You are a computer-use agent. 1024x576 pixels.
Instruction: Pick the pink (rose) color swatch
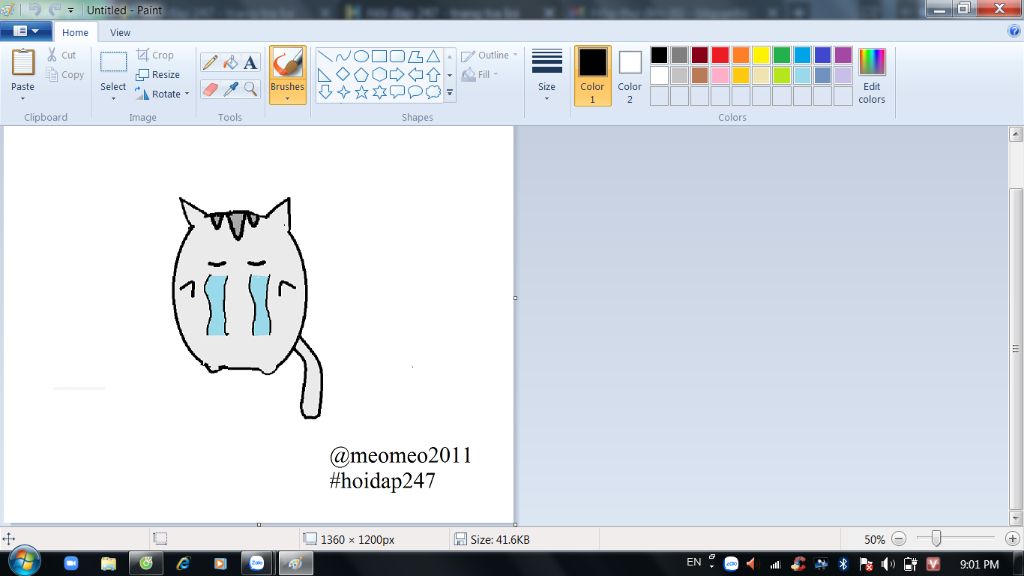[720, 75]
